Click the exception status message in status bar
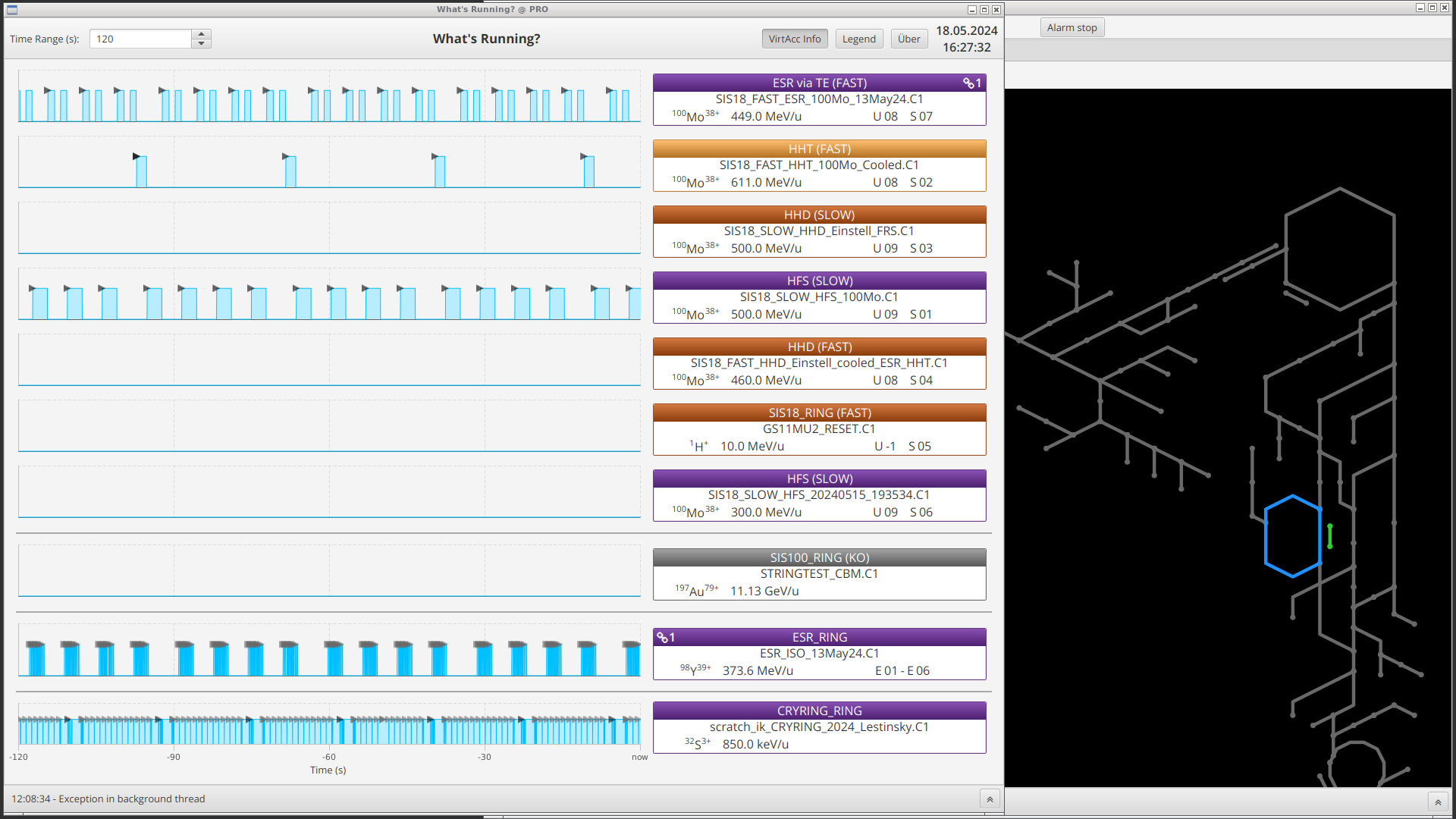 pos(108,799)
